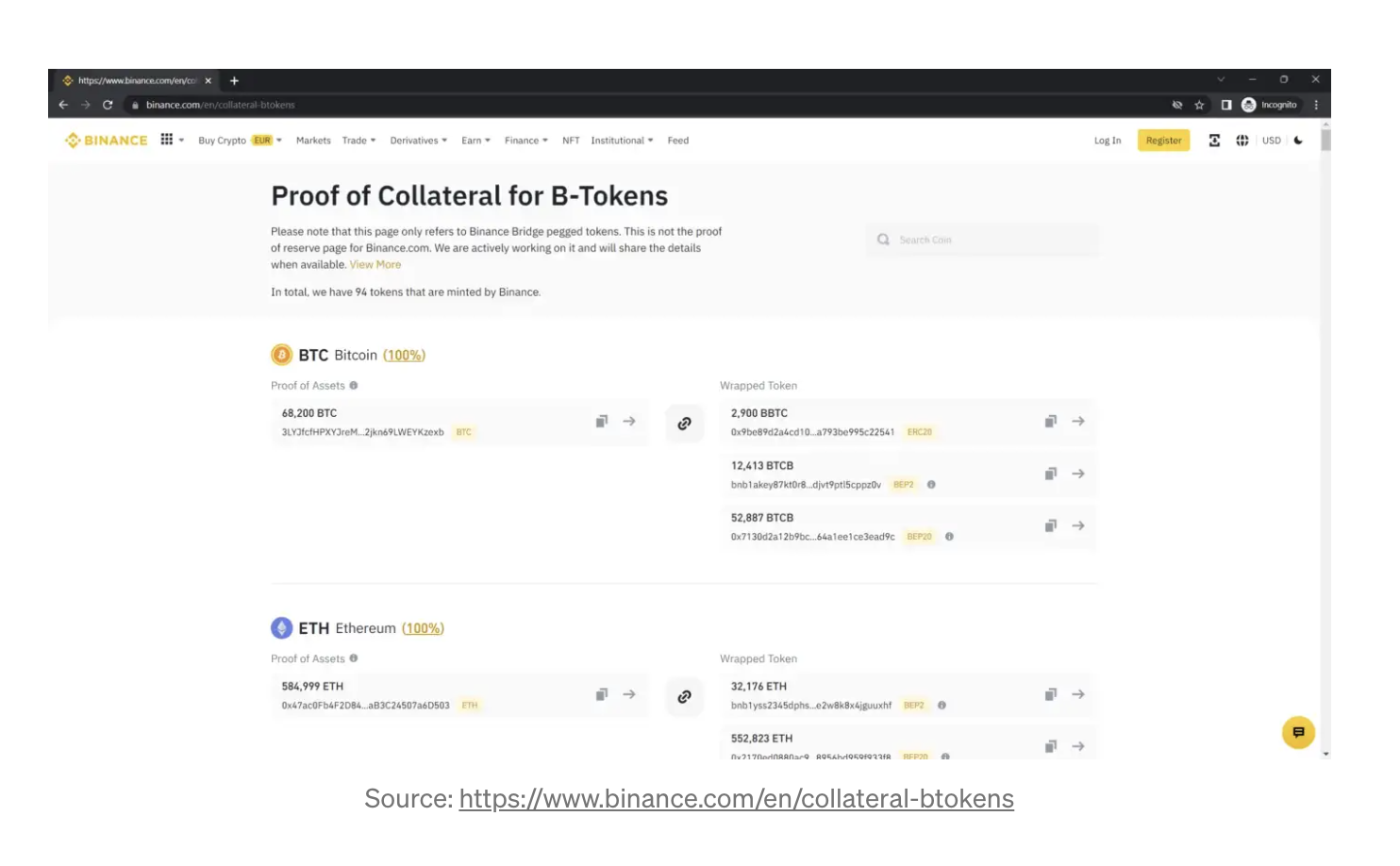Click the BTC chain link icon
Viewport: 1400px width, 866px height.
tap(684, 424)
